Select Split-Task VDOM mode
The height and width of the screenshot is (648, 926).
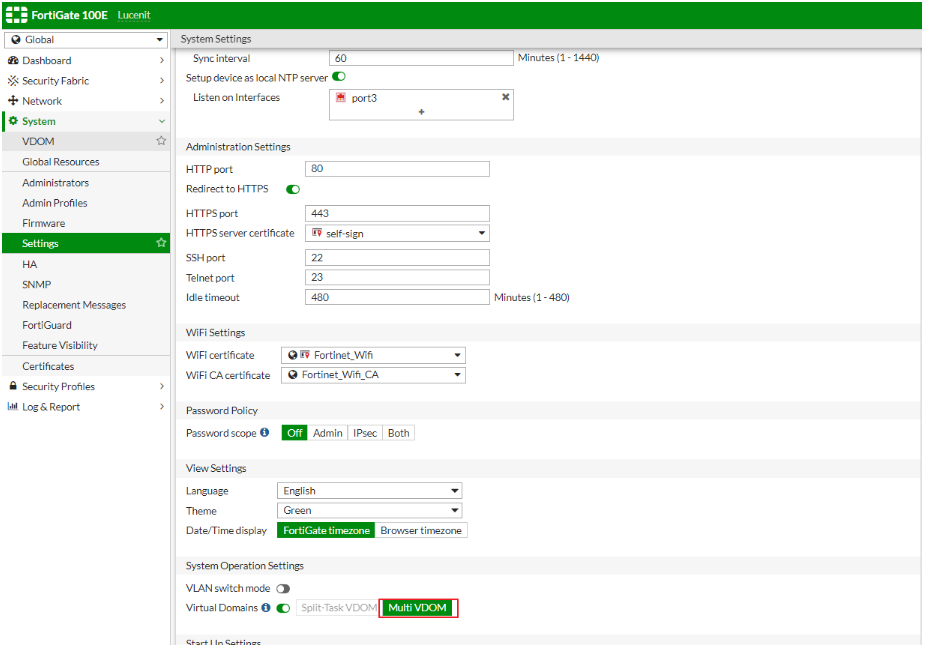[338, 607]
